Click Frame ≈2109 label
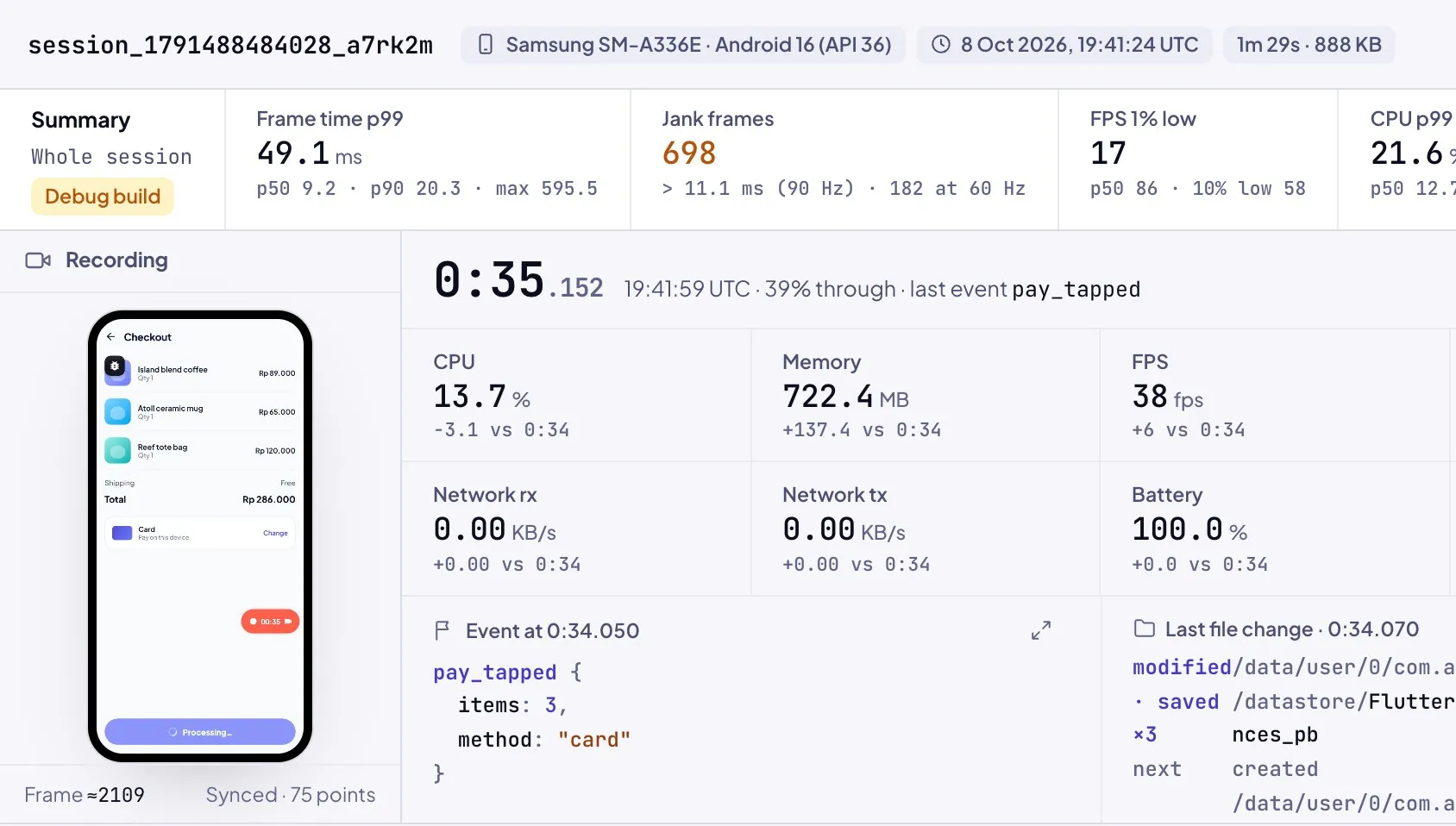 (85, 795)
